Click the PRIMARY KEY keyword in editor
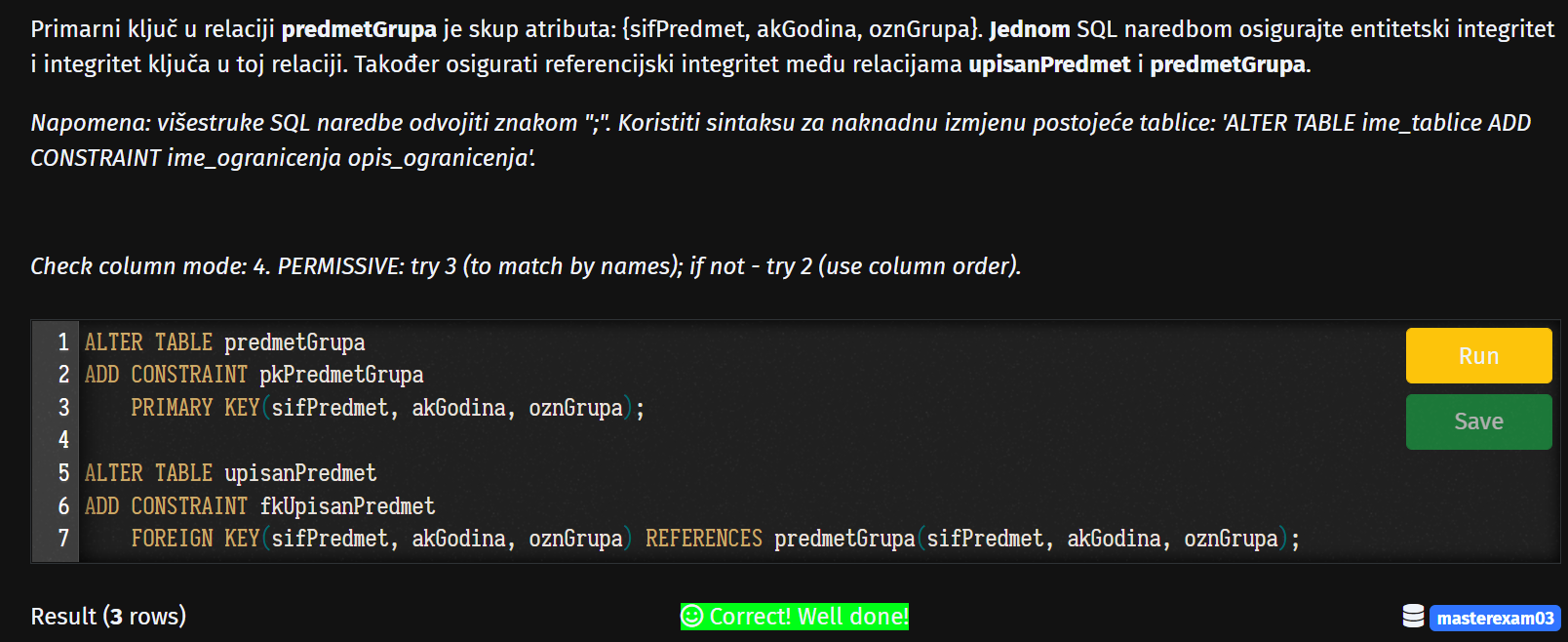1568x642 pixels. pyautogui.click(x=195, y=408)
